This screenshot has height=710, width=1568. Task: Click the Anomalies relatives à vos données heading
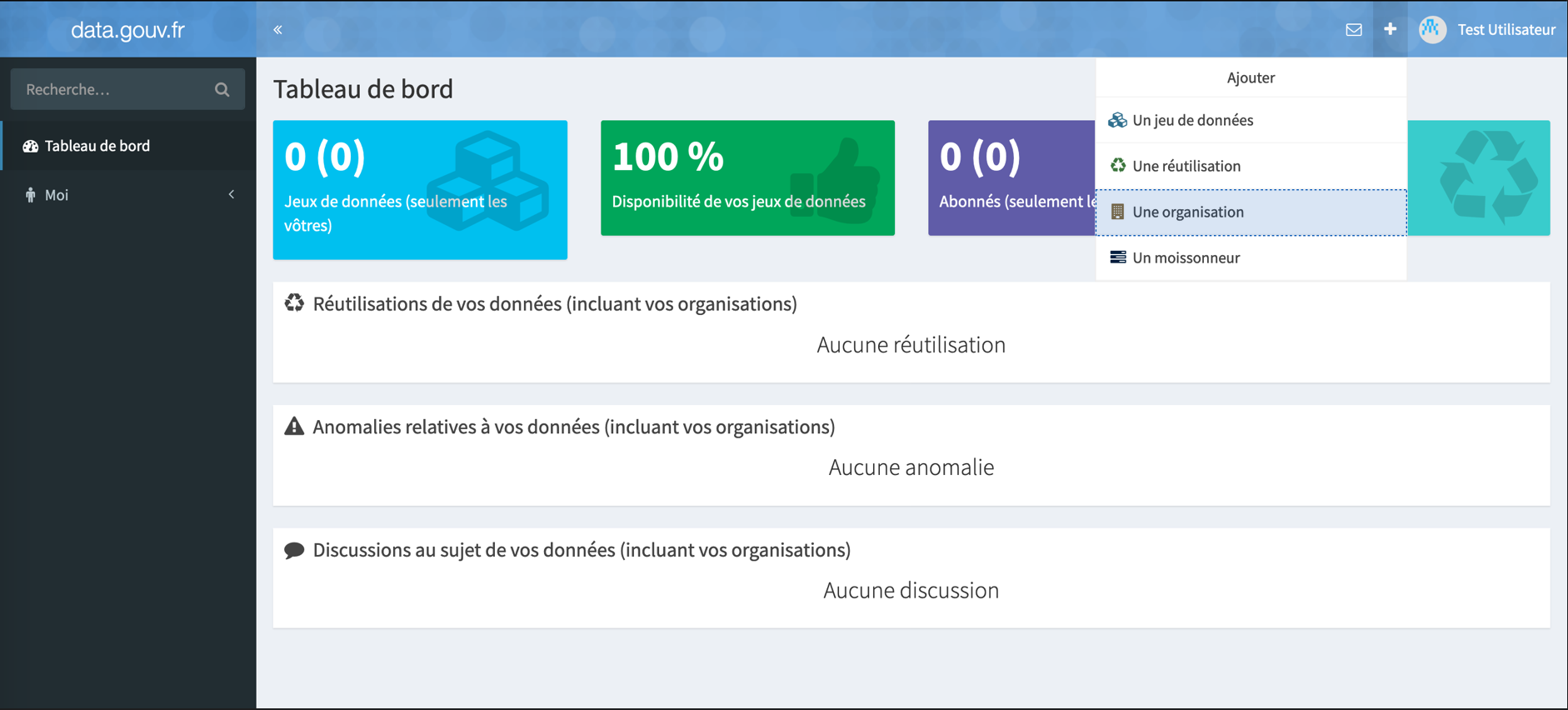coord(574,427)
